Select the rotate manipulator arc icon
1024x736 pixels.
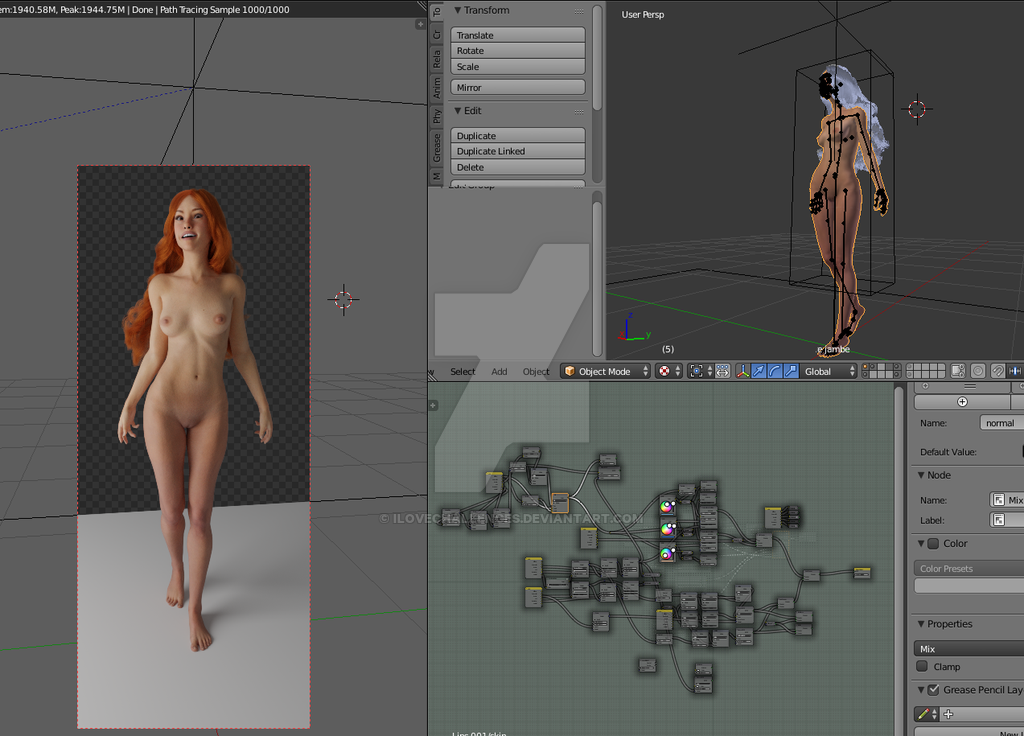pos(774,371)
